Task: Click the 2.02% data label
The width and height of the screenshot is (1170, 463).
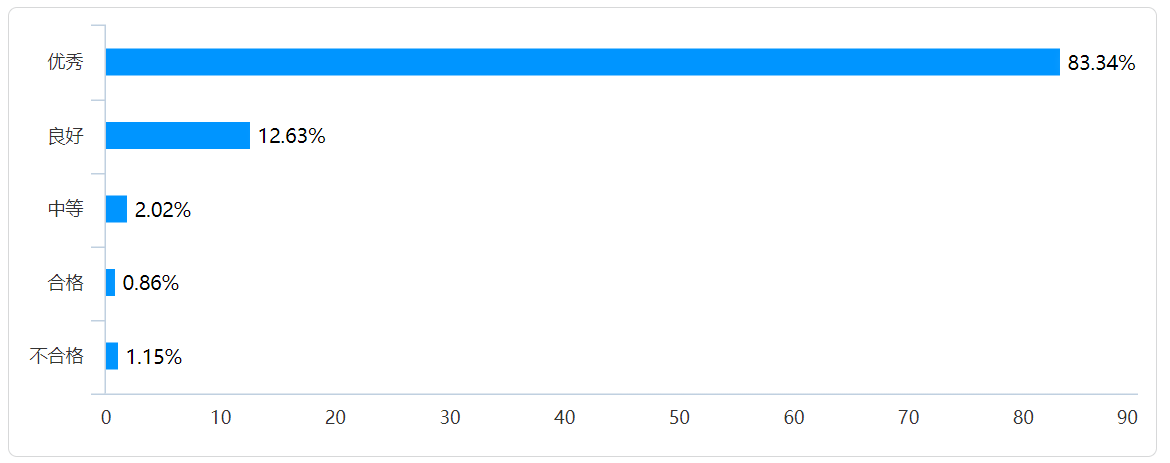Action: click(162, 210)
